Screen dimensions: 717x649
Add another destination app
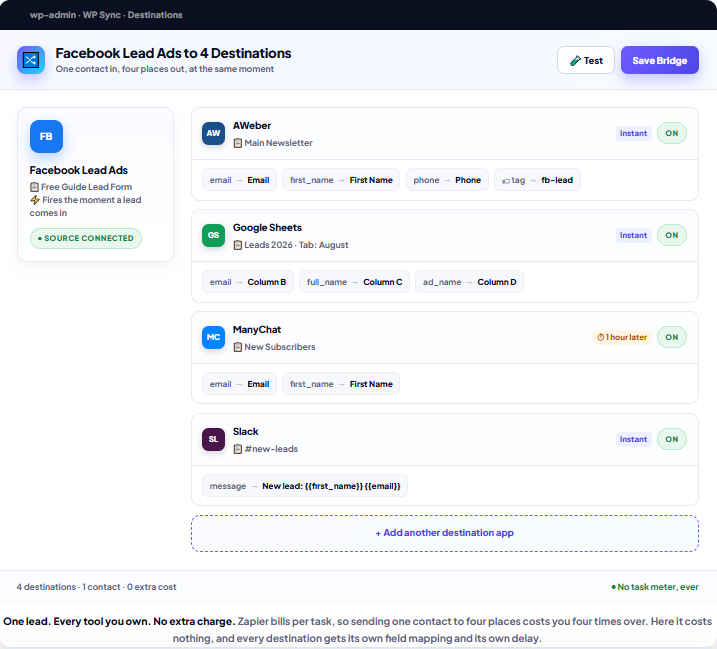pyautogui.click(x=445, y=533)
